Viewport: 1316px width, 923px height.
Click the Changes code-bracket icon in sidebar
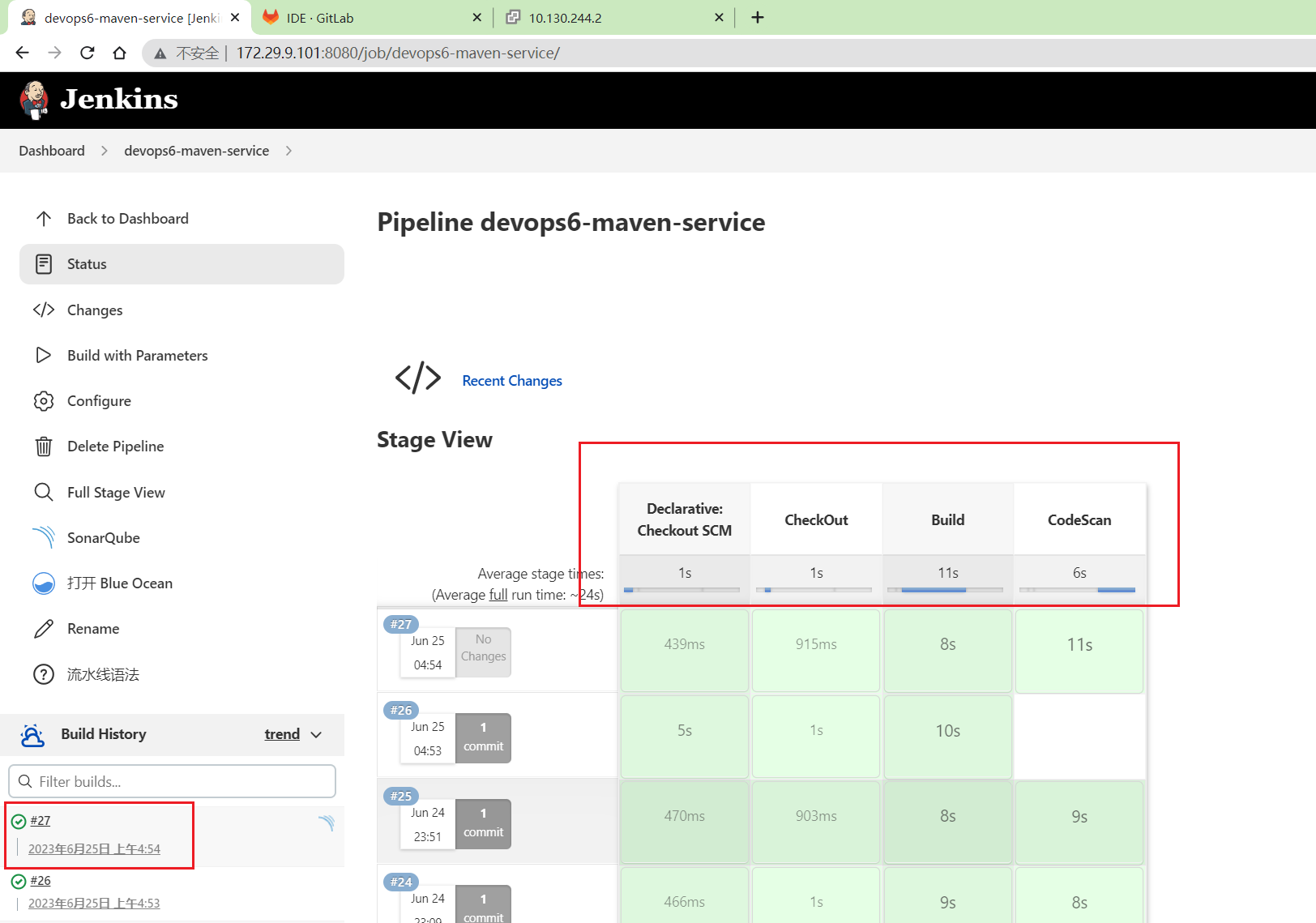[x=44, y=310]
